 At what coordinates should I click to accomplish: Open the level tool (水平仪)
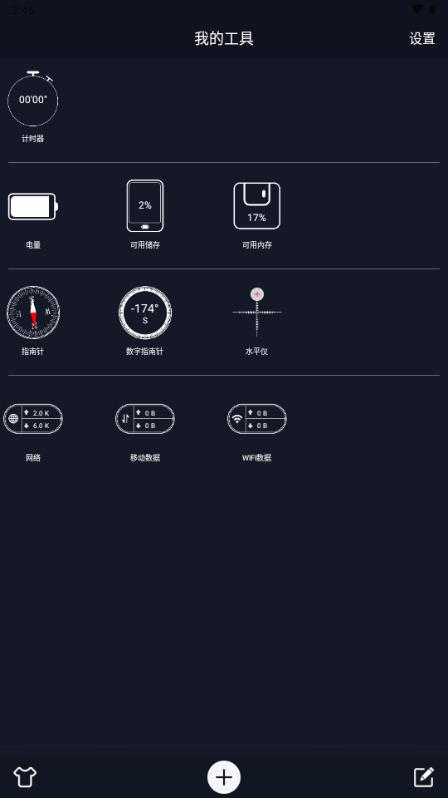point(257,312)
